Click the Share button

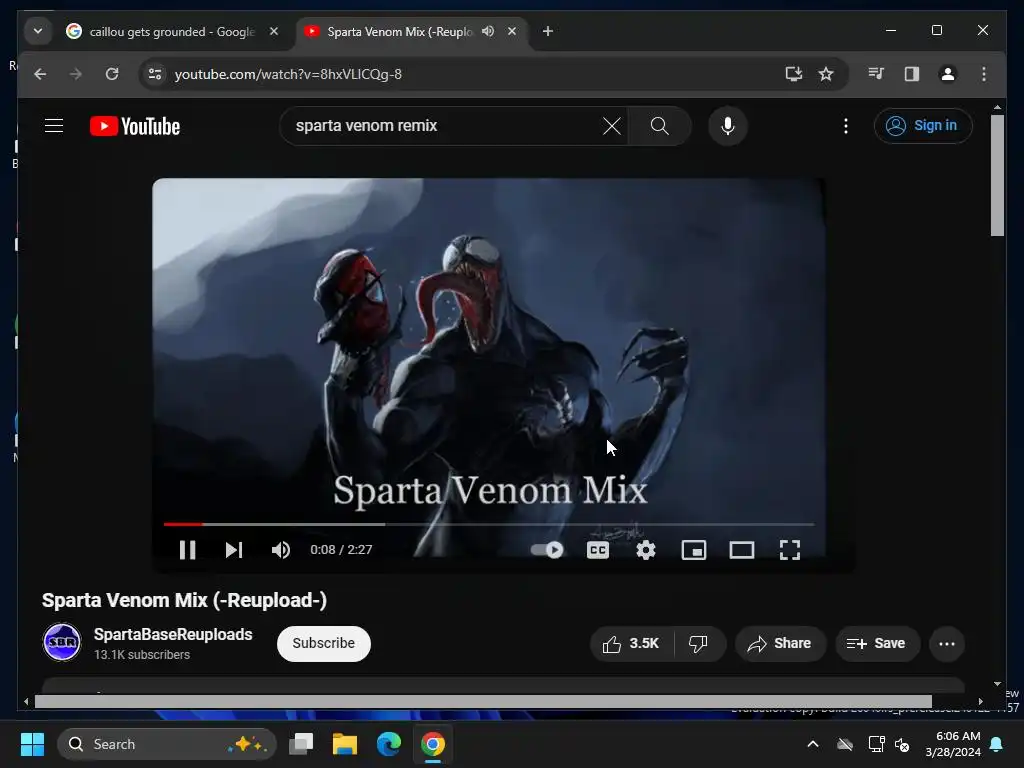[780, 644]
